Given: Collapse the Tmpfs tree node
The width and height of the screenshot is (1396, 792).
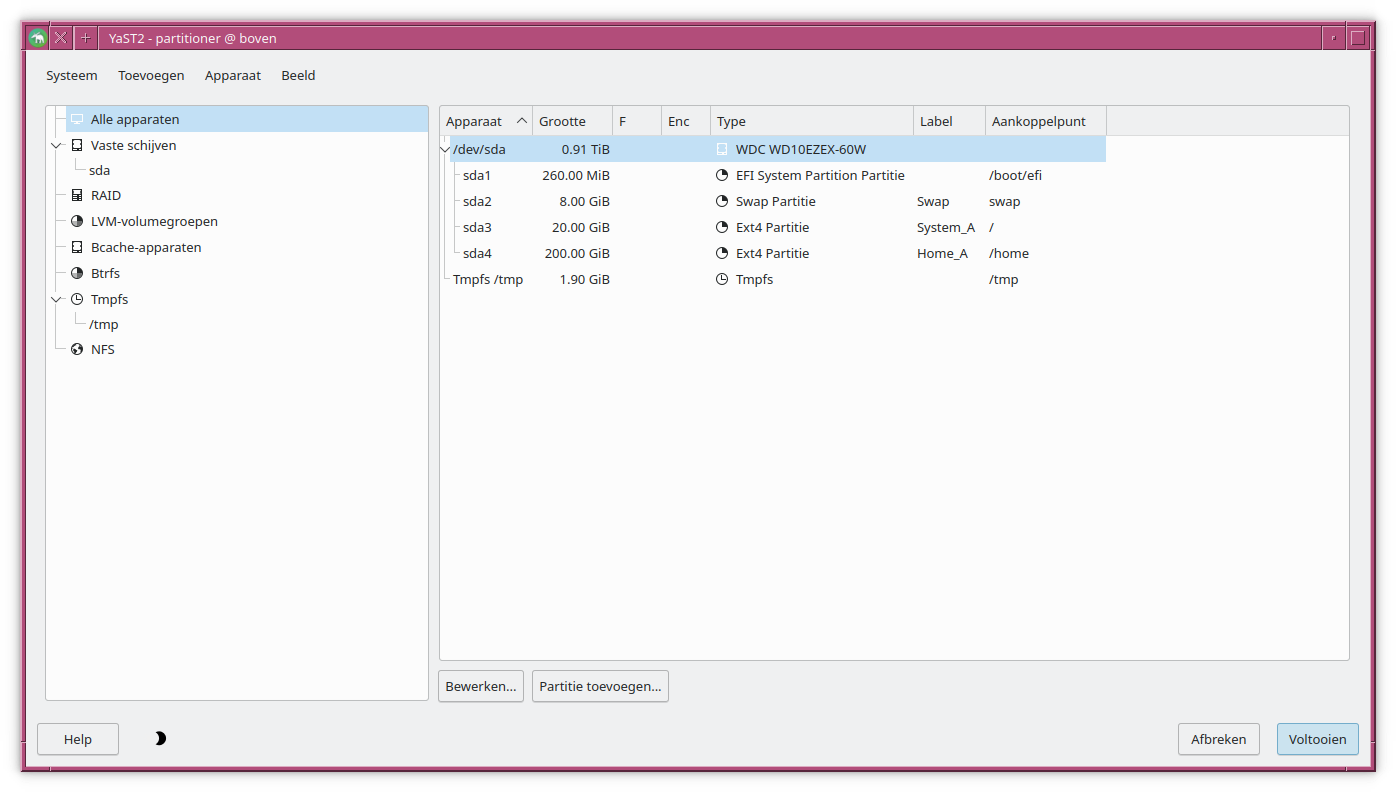Looking at the screenshot, I should (x=57, y=300).
